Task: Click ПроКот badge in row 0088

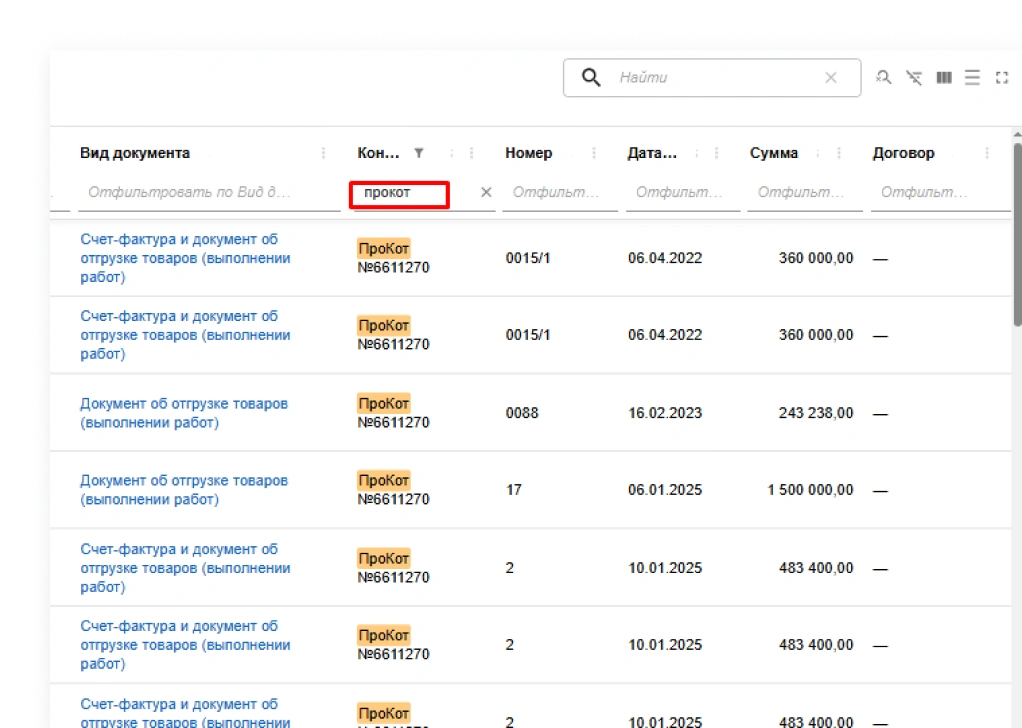Action: tap(384, 403)
